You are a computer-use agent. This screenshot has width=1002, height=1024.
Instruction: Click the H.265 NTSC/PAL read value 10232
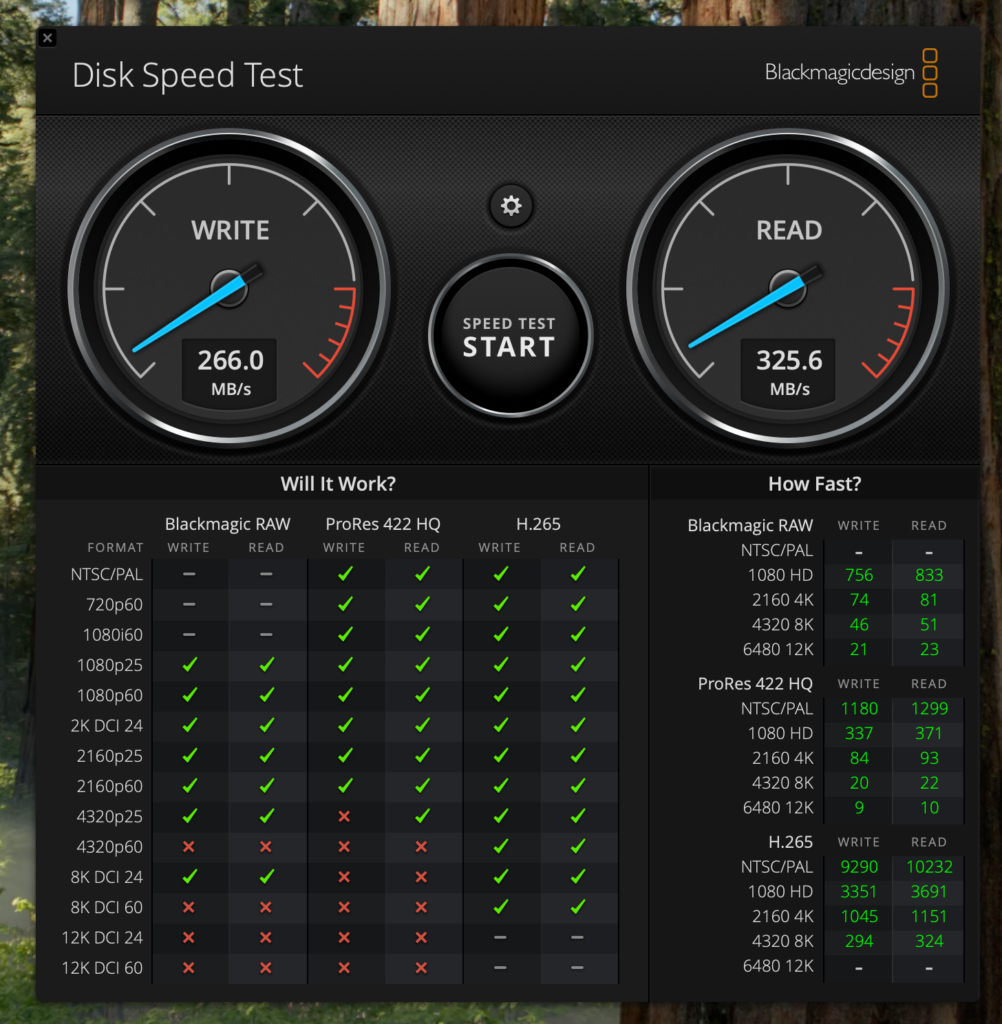coord(929,867)
